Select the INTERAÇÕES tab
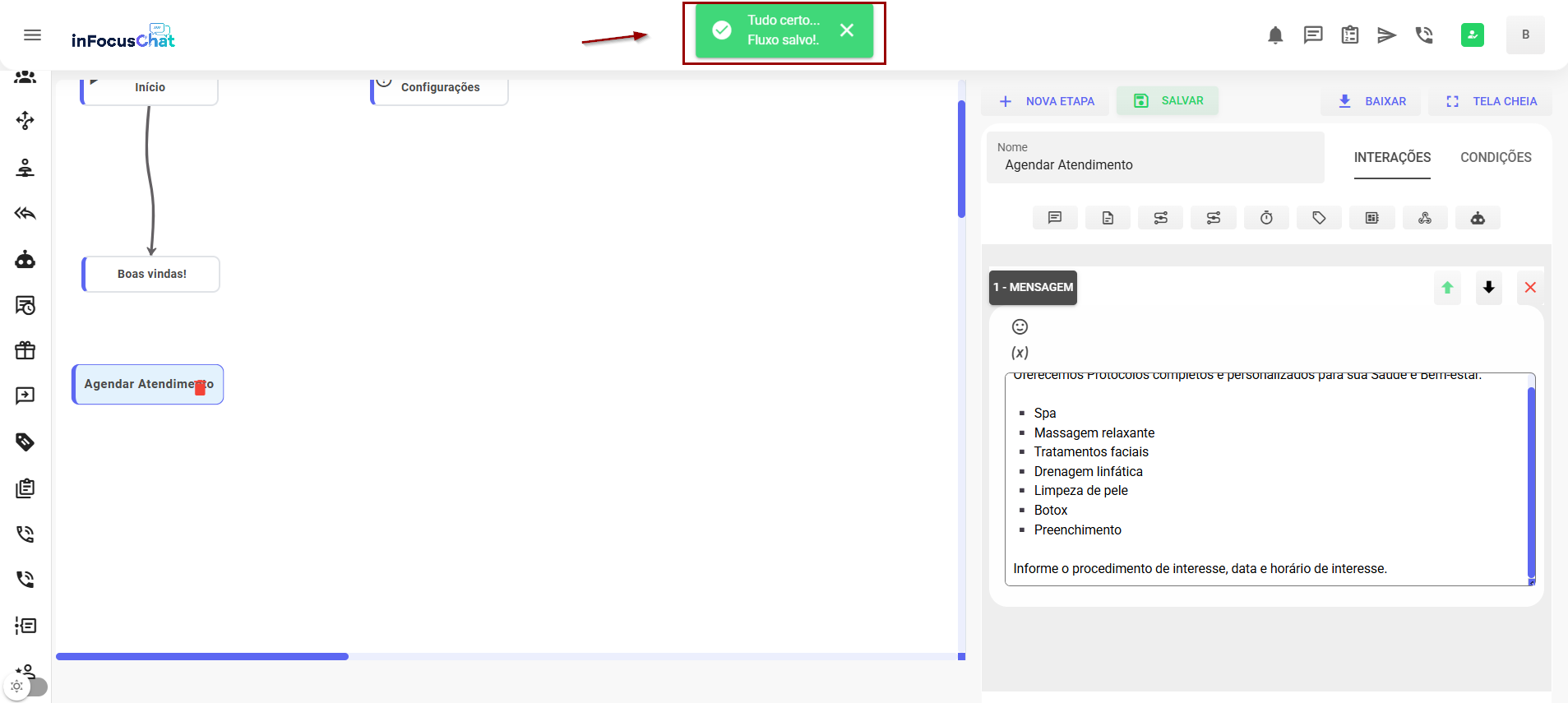Screen dimensions: 1568x703 (1392, 157)
